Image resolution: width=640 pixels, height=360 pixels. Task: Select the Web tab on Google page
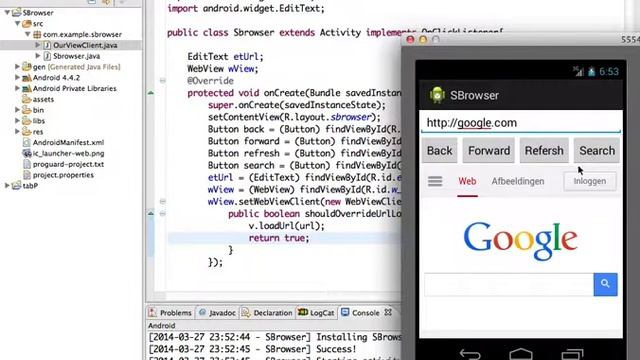pyautogui.click(x=467, y=182)
